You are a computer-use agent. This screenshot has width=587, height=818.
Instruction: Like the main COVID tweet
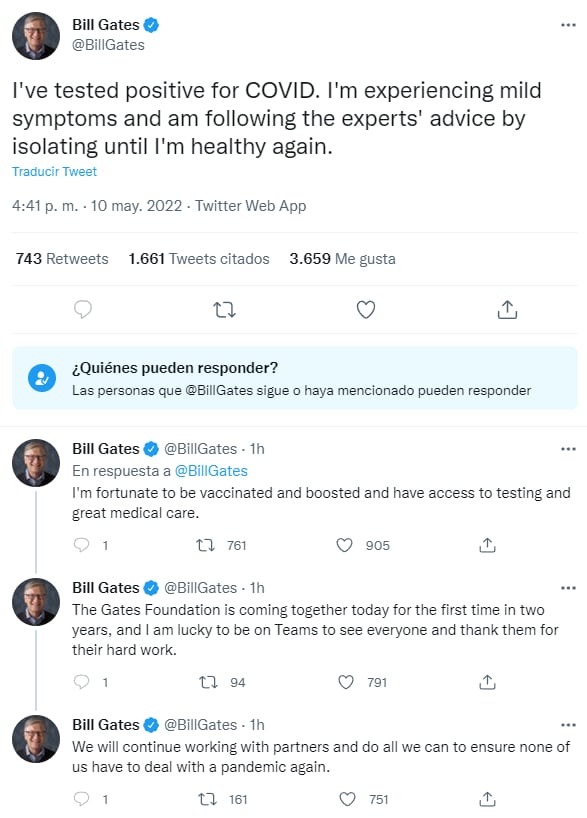(366, 309)
